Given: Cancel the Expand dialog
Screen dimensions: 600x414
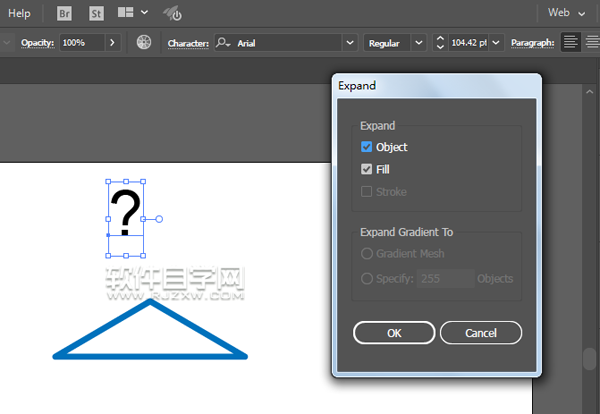Looking at the screenshot, I should 481,332.
